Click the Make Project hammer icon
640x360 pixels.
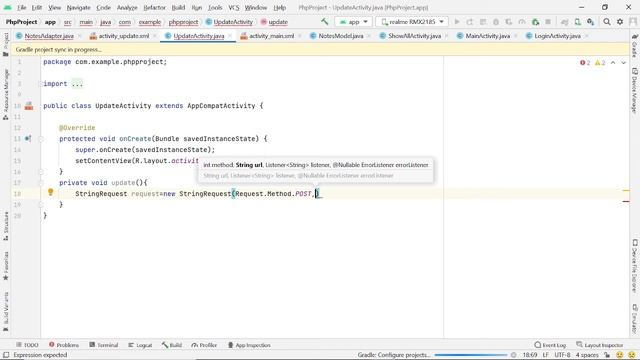[324, 22]
